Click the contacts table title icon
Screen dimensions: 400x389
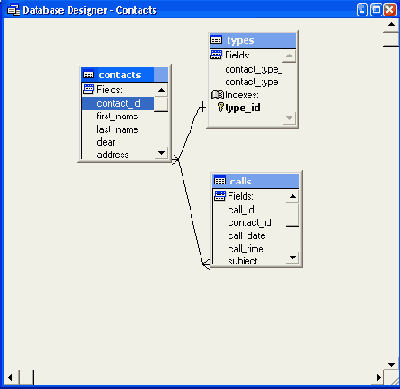click(88, 75)
